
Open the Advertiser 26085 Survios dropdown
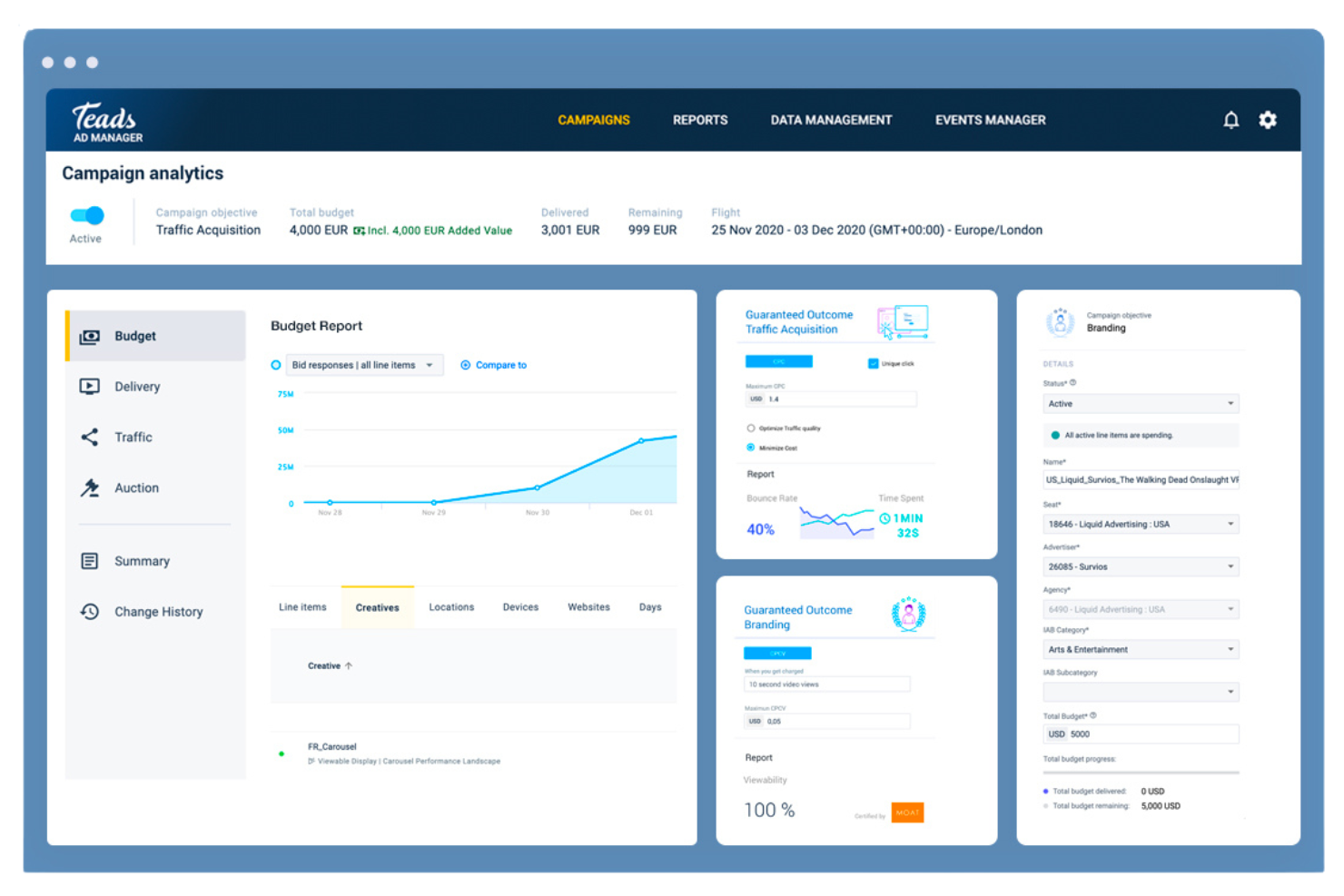point(1141,566)
